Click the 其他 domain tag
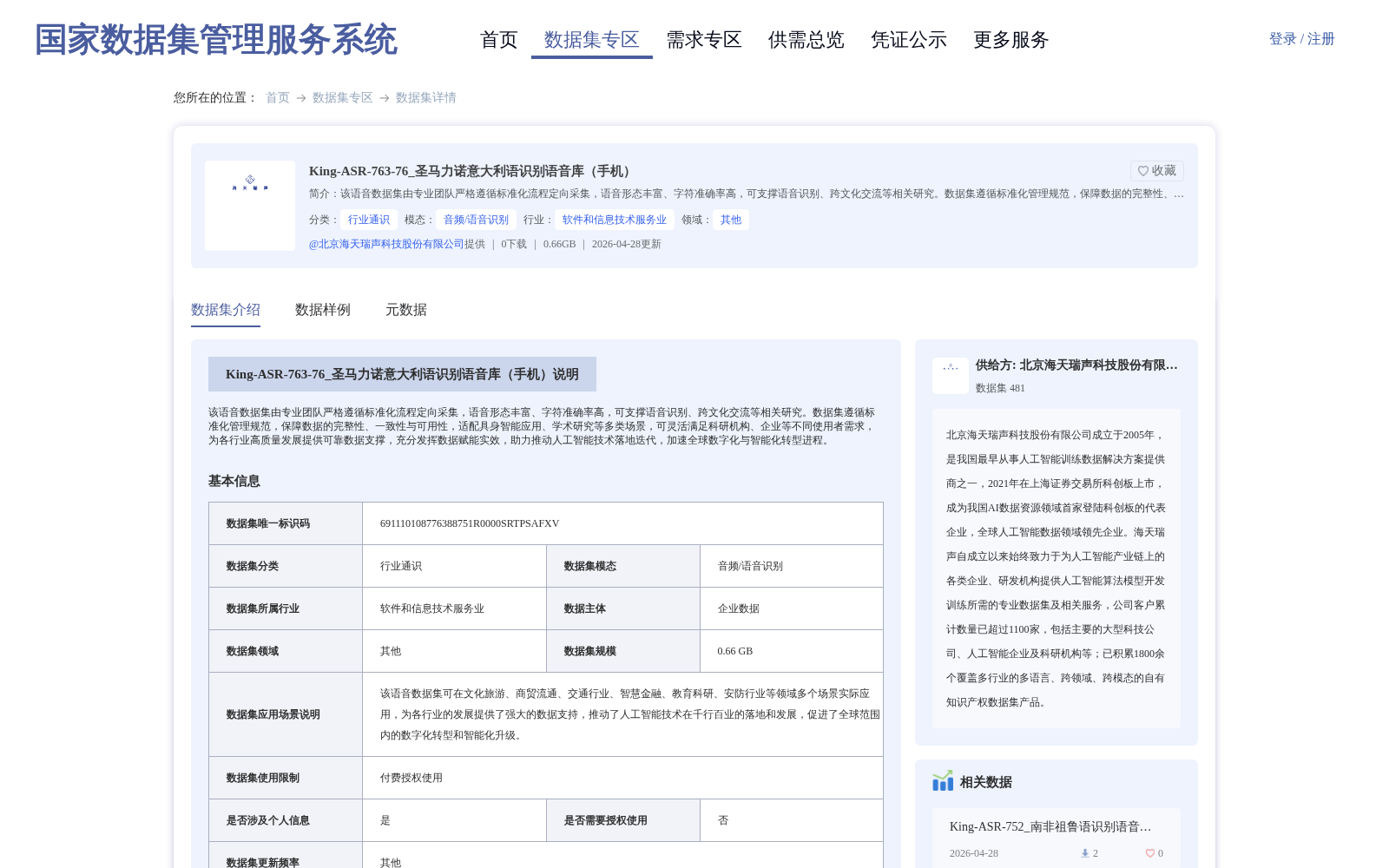The height and width of the screenshot is (868, 1389). [x=731, y=220]
